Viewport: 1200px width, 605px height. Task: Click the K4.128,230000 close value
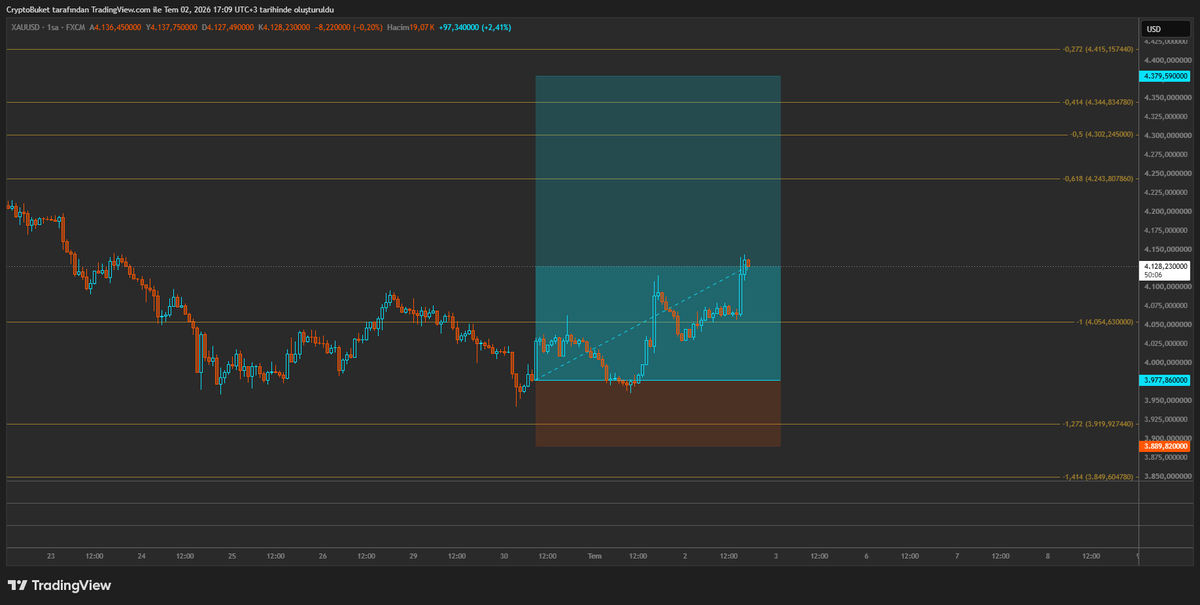[284, 28]
